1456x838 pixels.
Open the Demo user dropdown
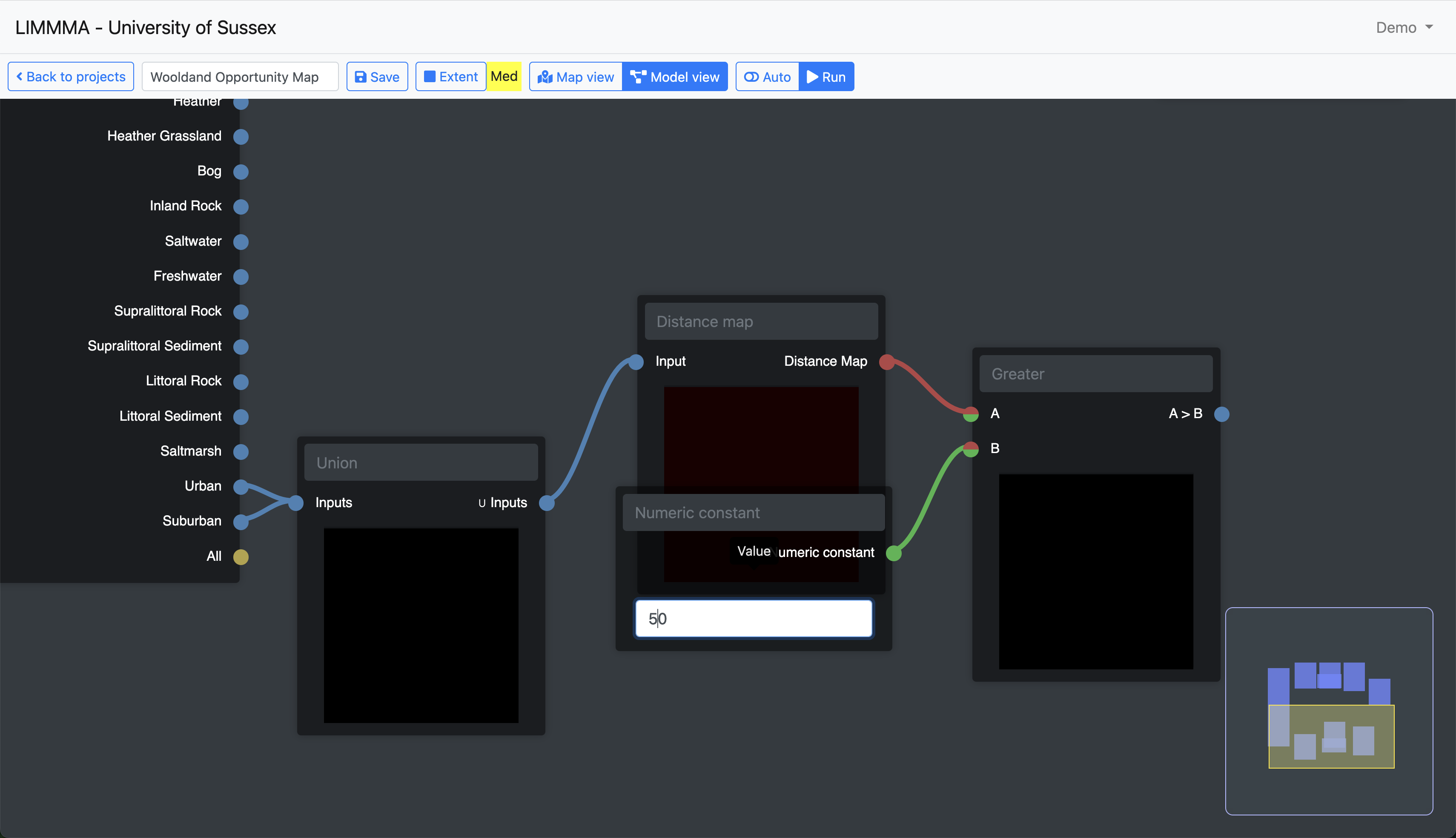pos(1404,28)
